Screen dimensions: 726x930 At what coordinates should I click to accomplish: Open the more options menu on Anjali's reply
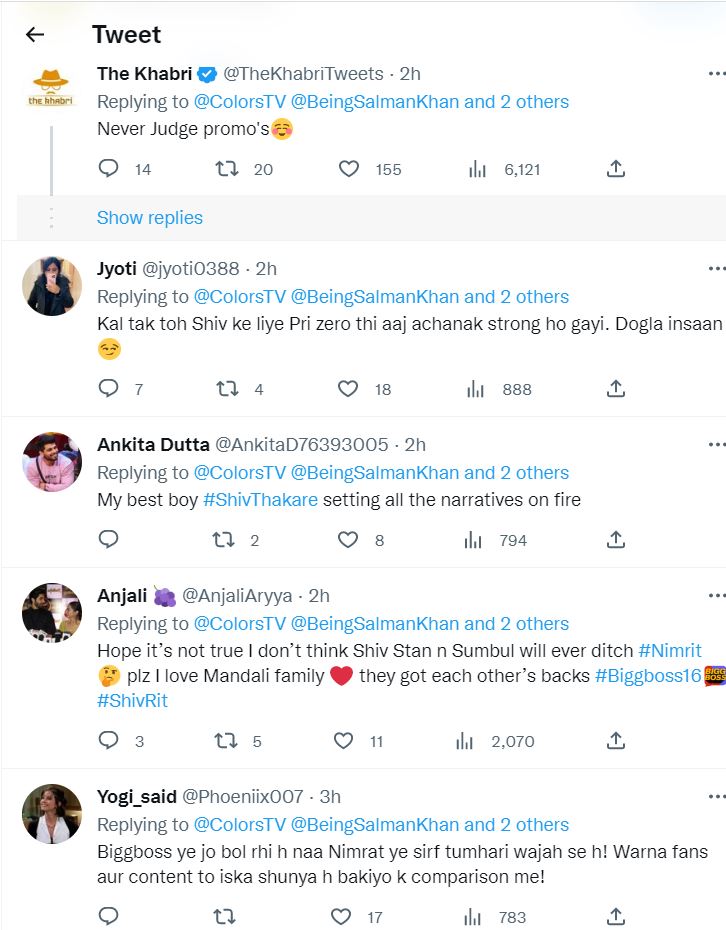click(714, 595)
